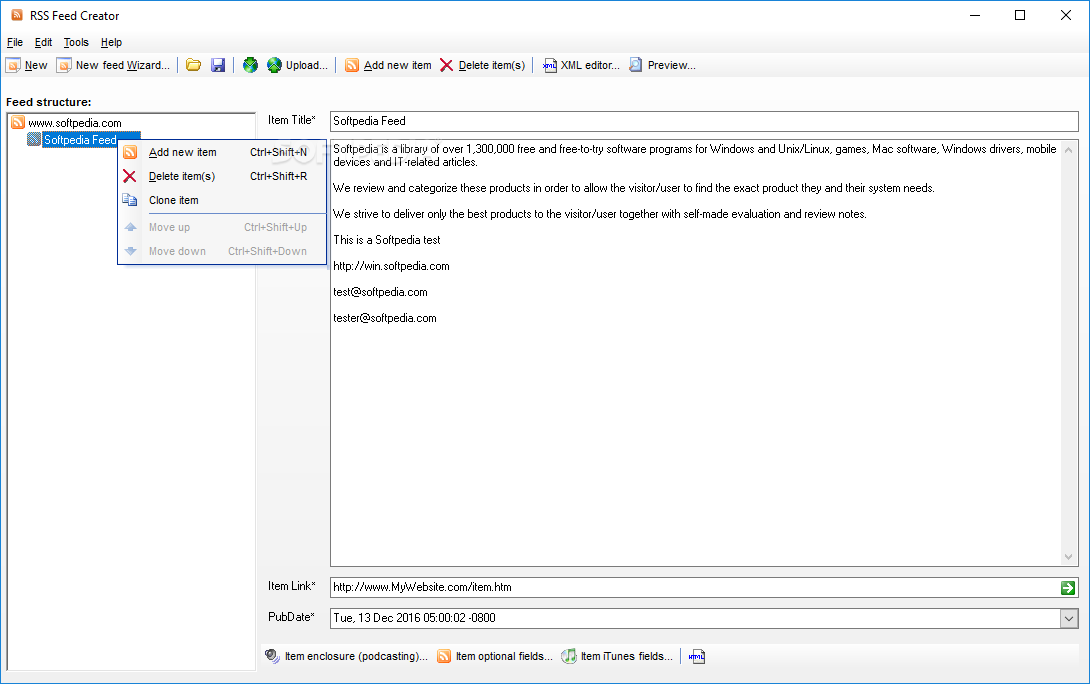Click the orange RSS icon in the context menu
This screenshot has height=684, width=1090.
pos(130,152)
